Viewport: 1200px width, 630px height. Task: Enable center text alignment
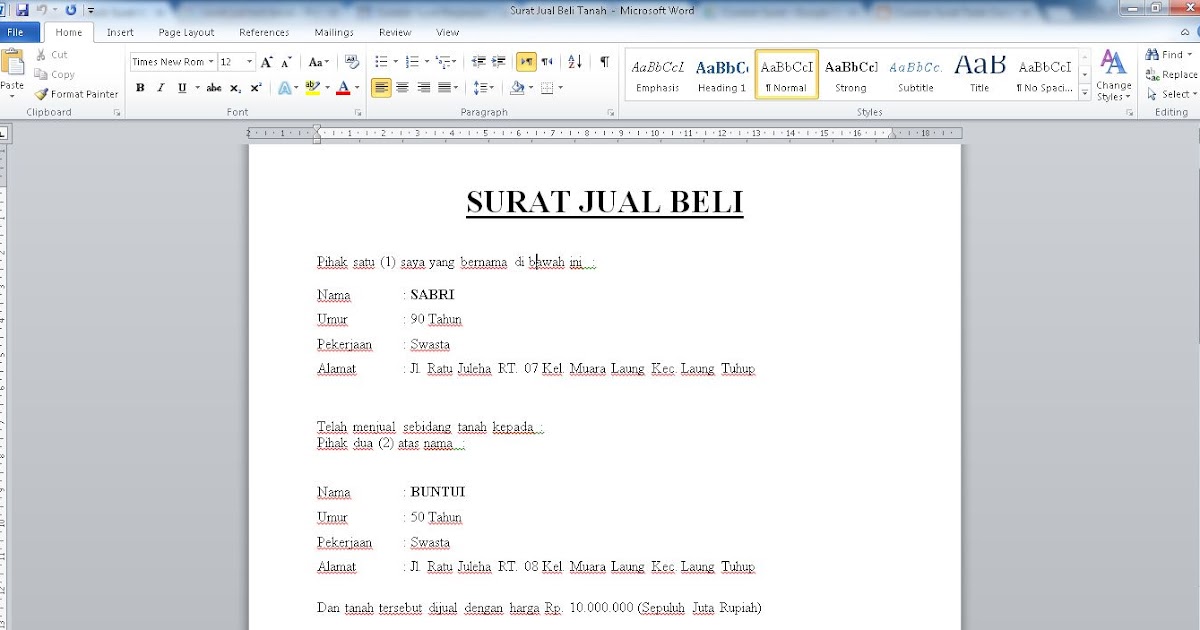point(402,88)
